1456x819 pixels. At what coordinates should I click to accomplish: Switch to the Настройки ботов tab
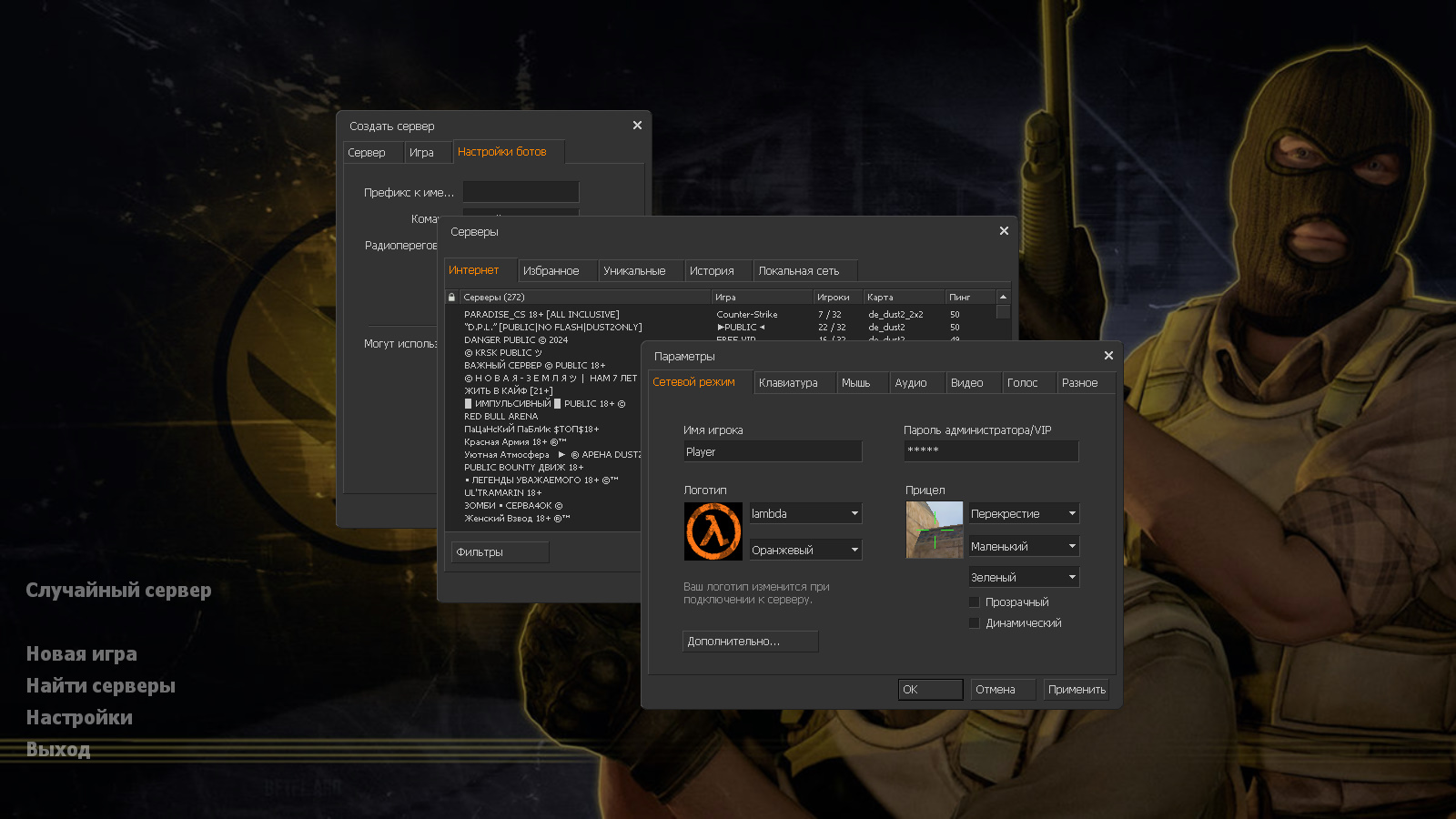point(503,152)
